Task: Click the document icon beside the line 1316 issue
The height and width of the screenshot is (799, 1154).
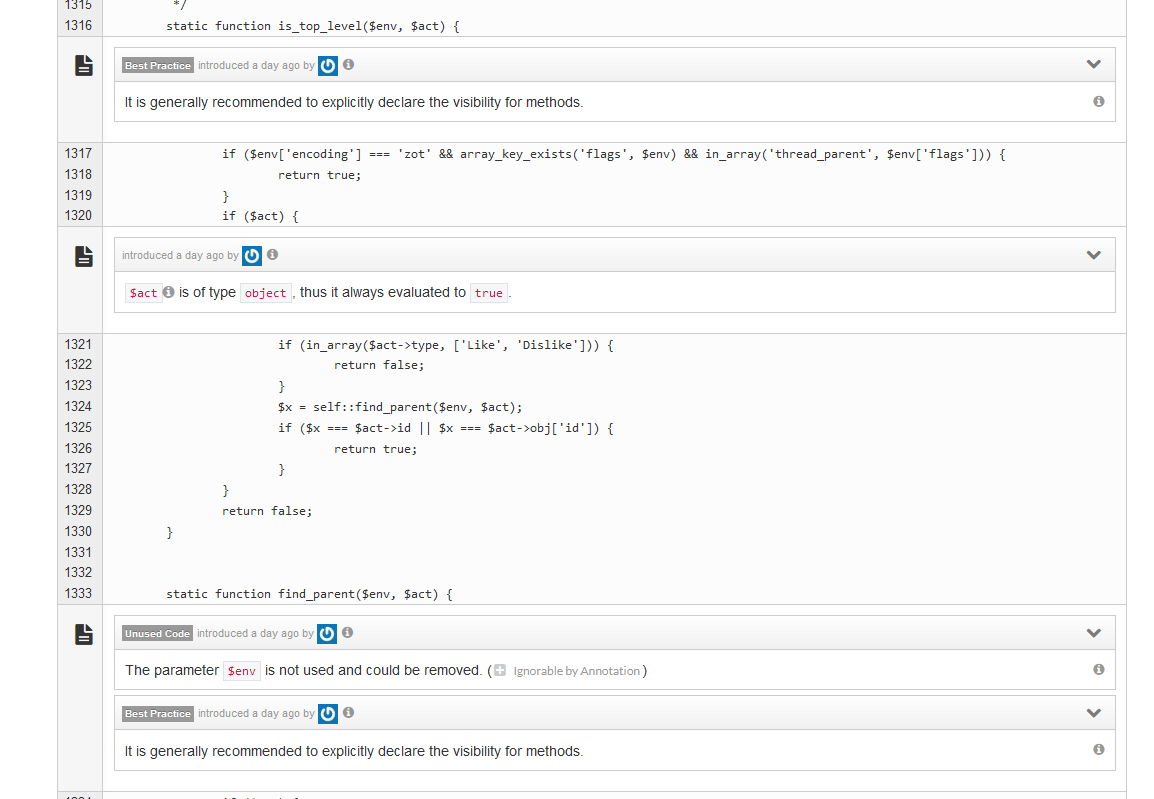Action: pyautogui.click(x=84, y=65)
